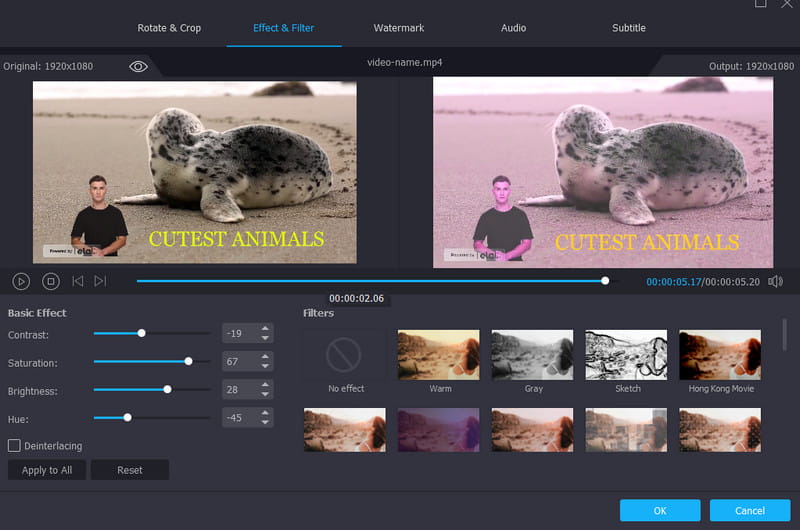The height and width of the screenshot is (530, 800).
Task: Click the filters list scrollbar
Action: 784,335
